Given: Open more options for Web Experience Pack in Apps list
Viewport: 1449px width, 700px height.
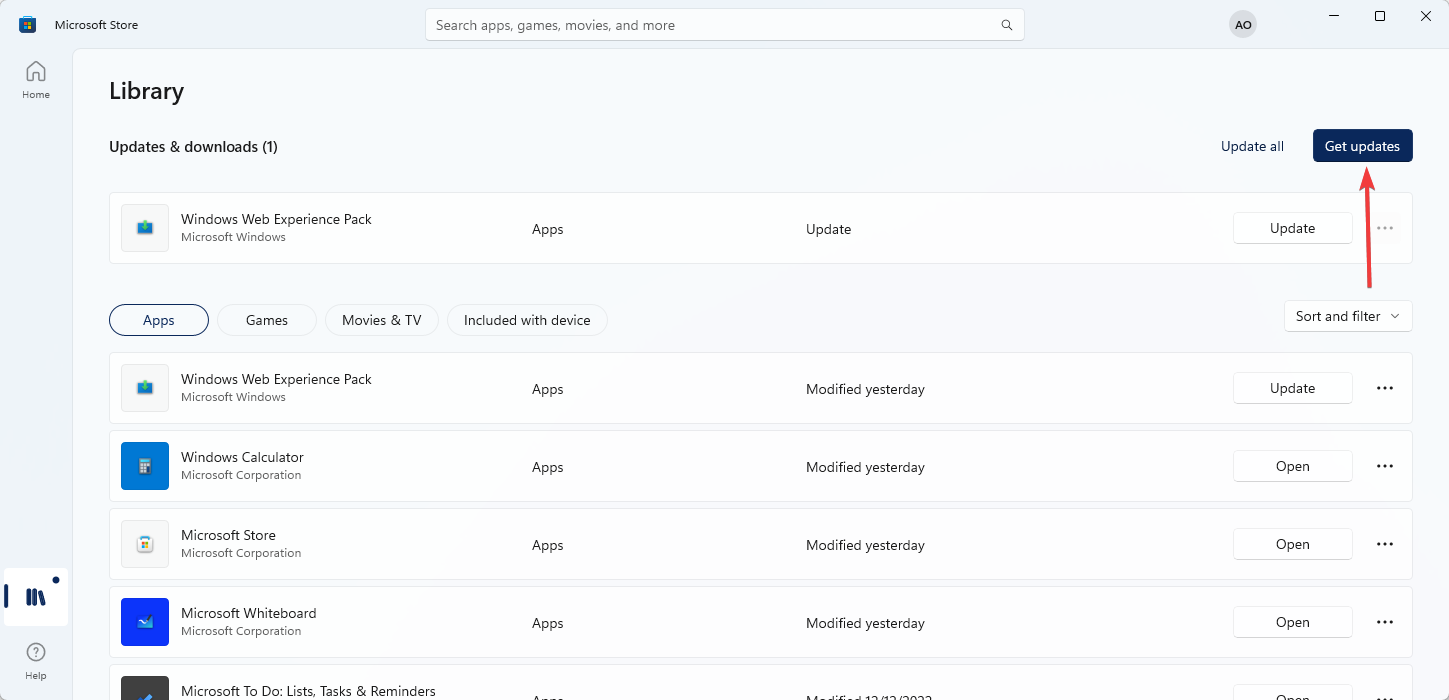Looking at the screenshot, I should point(1385,388).
